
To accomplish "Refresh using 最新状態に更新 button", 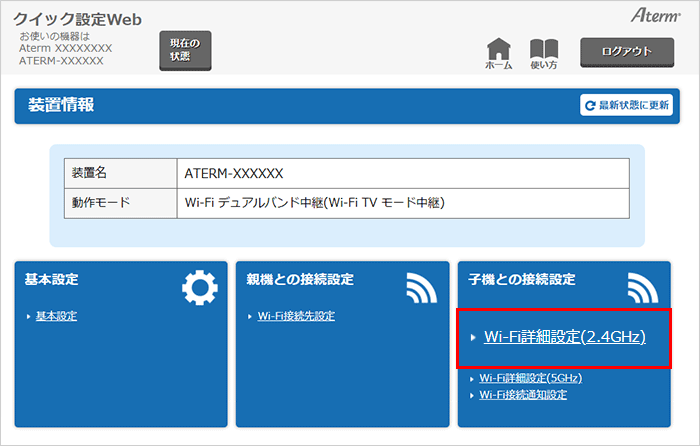I will tap(626, 105).
